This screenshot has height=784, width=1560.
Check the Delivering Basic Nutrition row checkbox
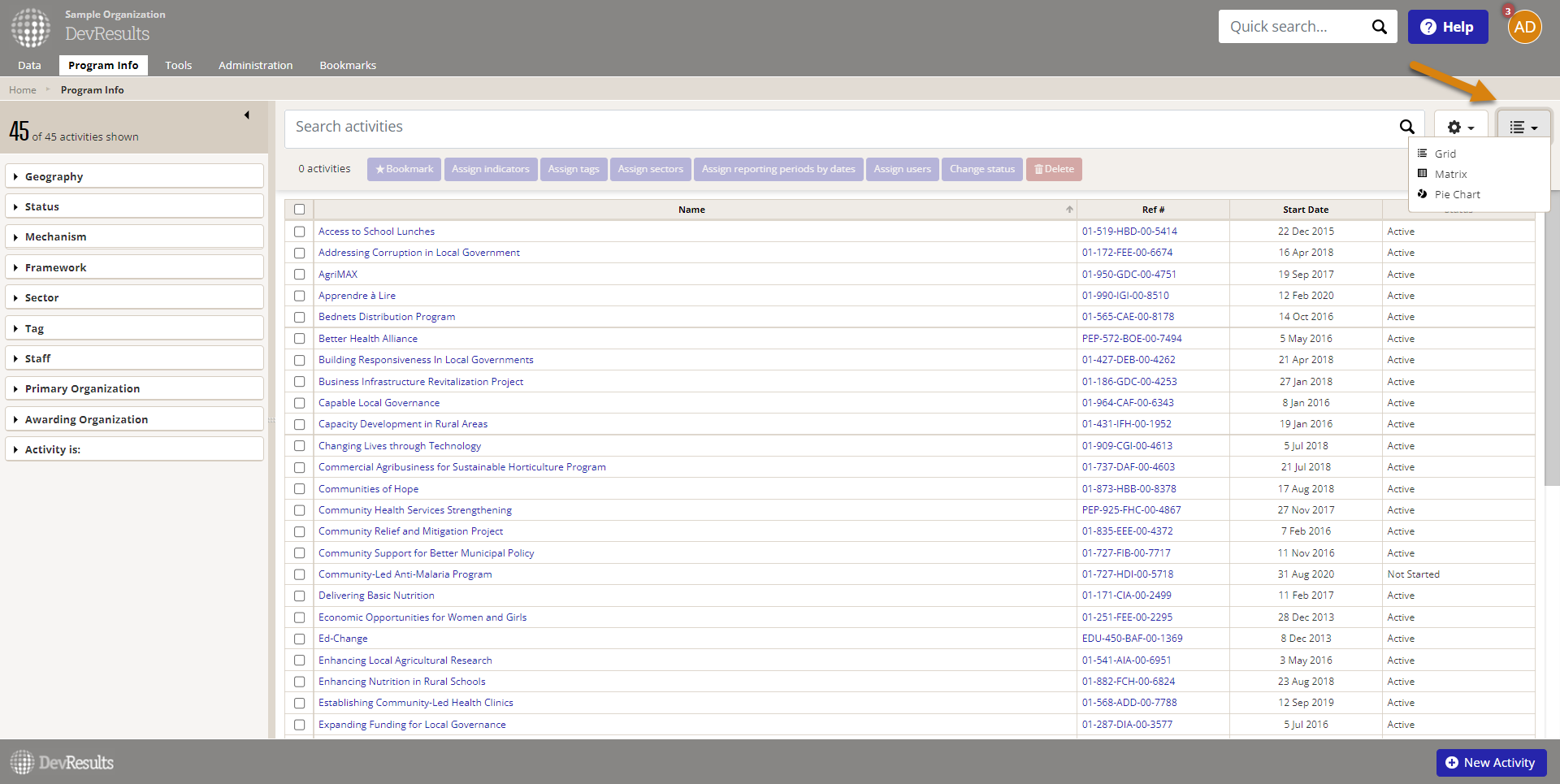click(x=299, y=596)
